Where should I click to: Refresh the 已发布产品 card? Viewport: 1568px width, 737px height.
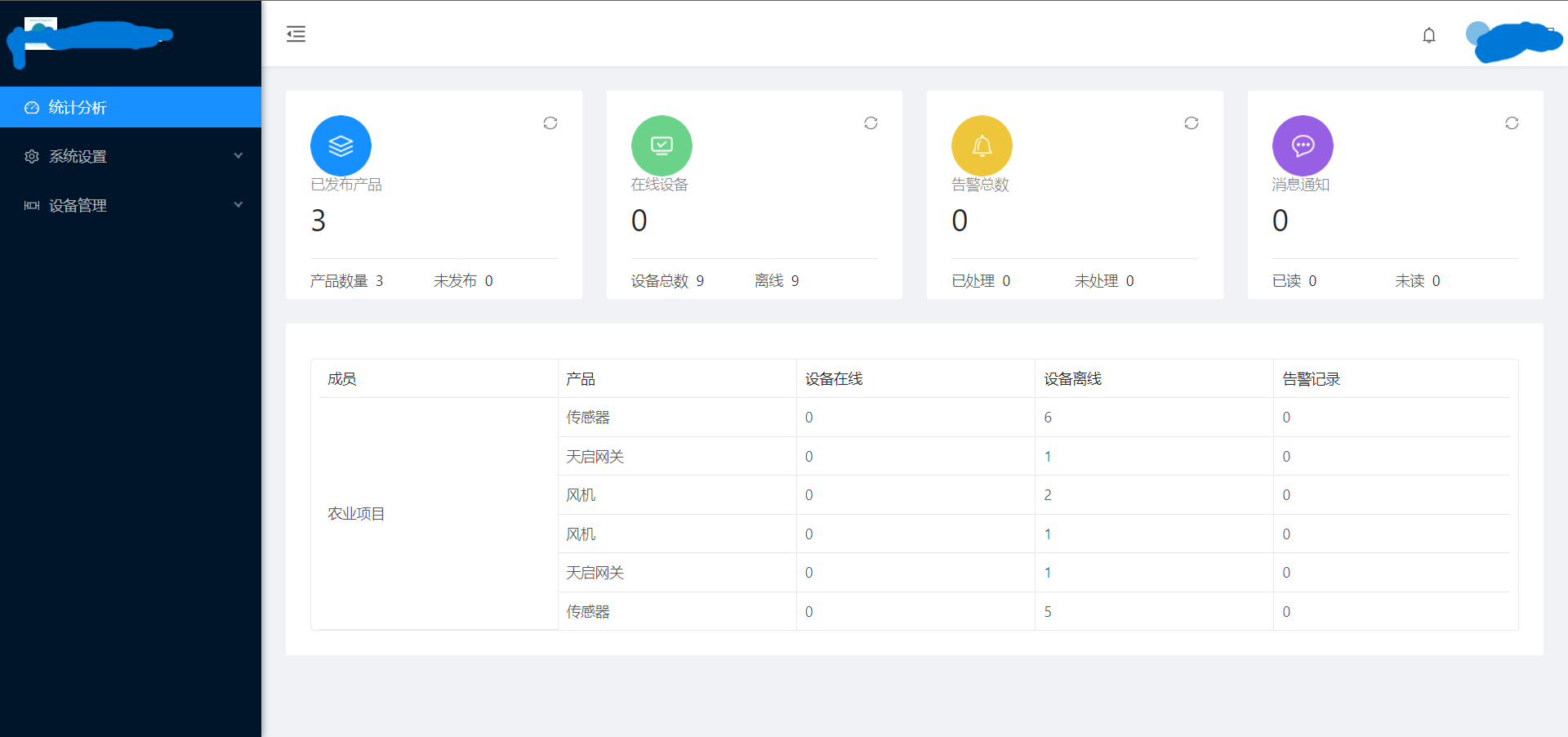(550, 123)
